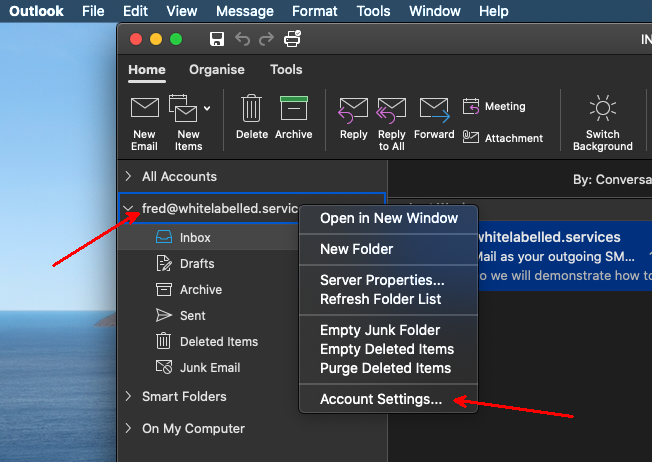Viewport: 652px width, 462px height.
Task: Click the Undo arrow in title bar
Action: click(242, 39)
